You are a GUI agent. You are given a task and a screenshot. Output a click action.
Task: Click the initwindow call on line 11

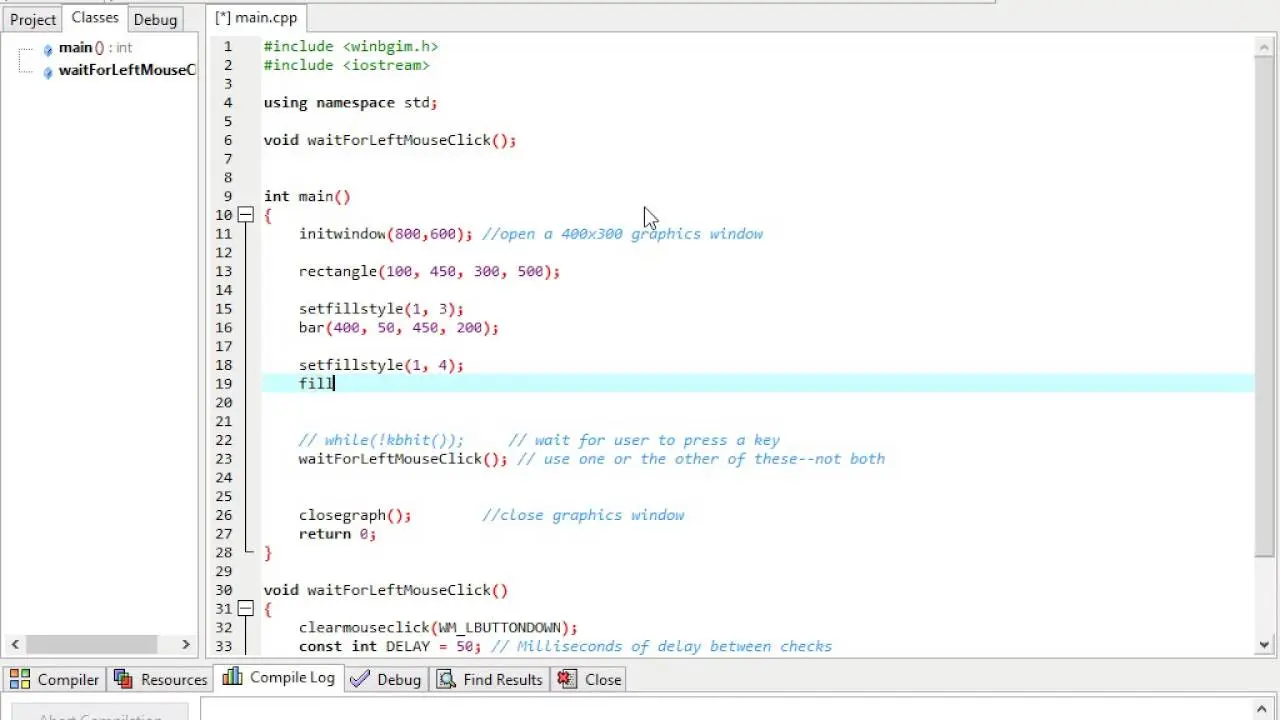342,234
